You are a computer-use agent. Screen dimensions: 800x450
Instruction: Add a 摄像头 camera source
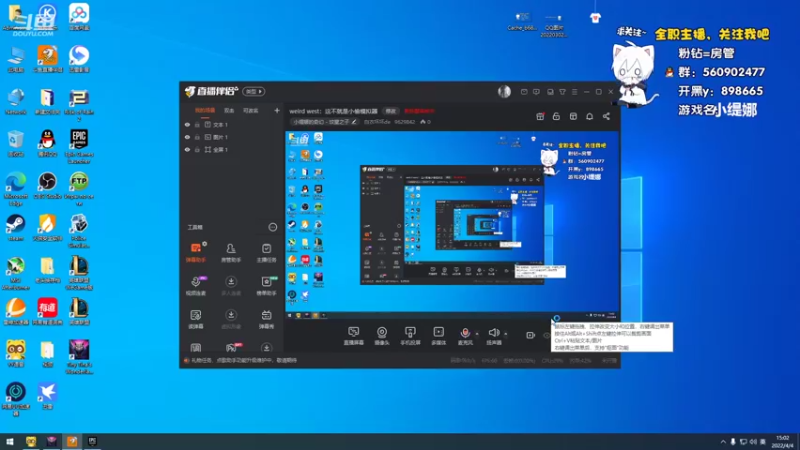point(382,336)
